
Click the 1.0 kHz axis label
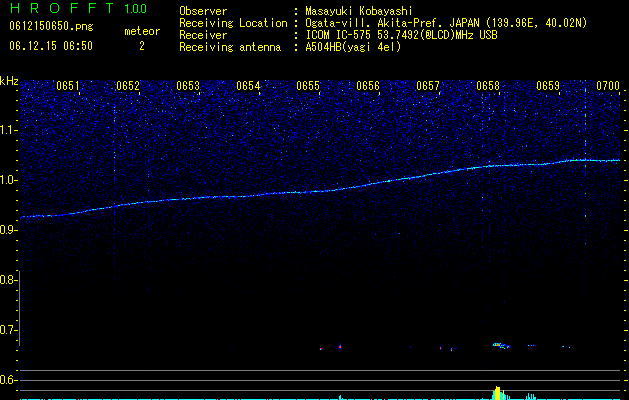(9, 180)
